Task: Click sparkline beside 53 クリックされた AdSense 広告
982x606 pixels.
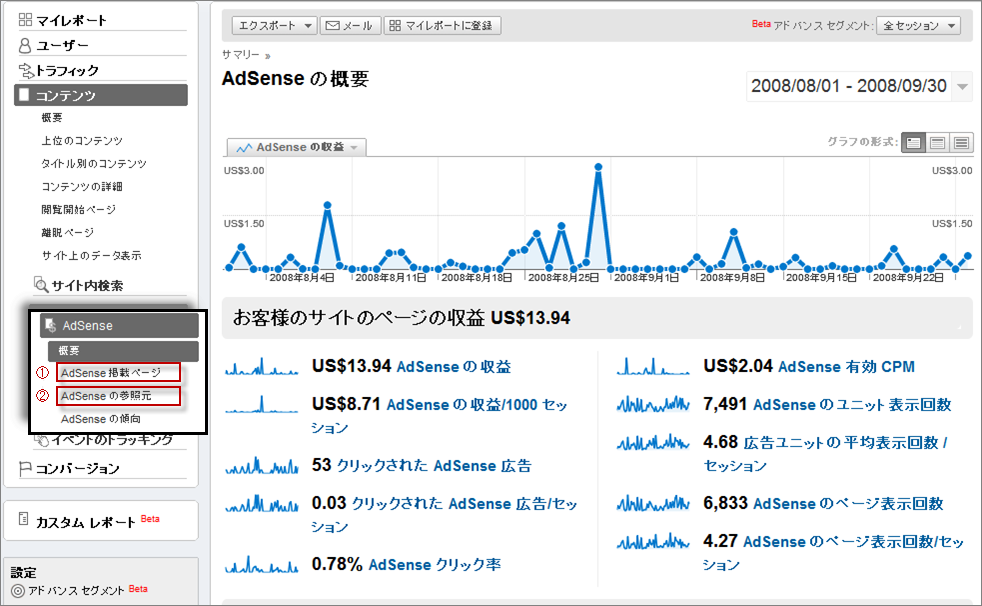Action: (x=262, y=465)
